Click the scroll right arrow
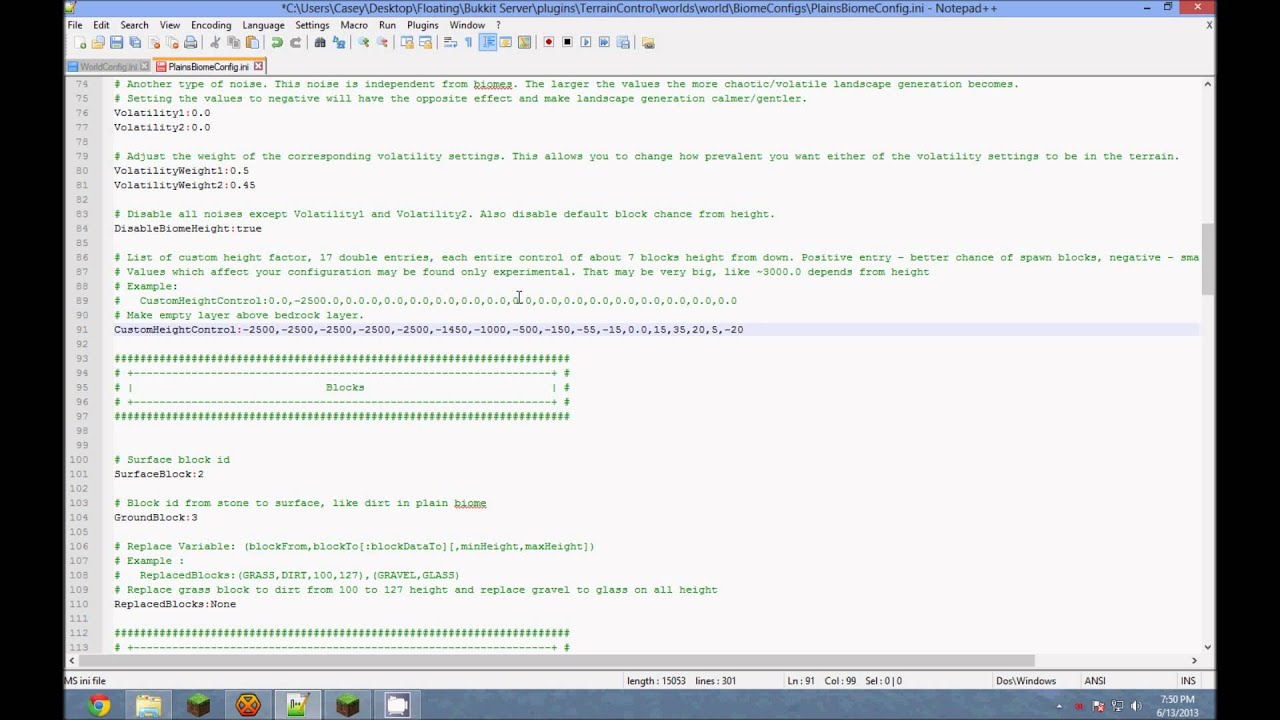Viewport: 1280px width, 720px height. pos(1194,660)
